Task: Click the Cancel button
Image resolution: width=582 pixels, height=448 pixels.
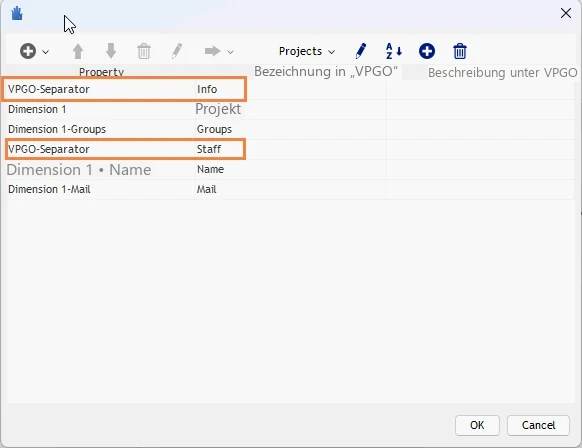Action: click(538, 425)
